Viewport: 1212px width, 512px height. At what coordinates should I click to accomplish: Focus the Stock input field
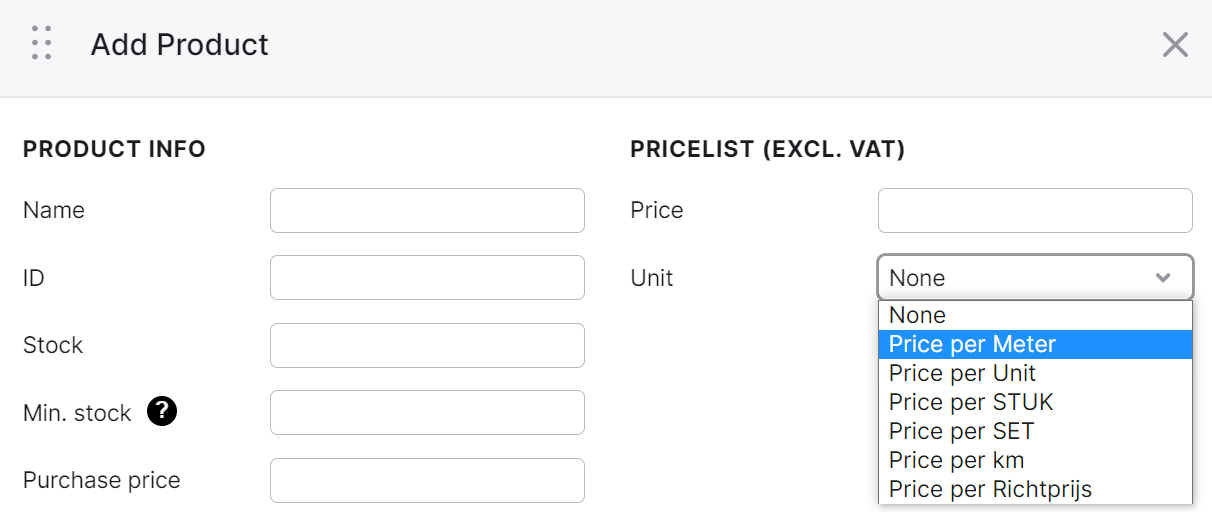[x=427, y=345]
